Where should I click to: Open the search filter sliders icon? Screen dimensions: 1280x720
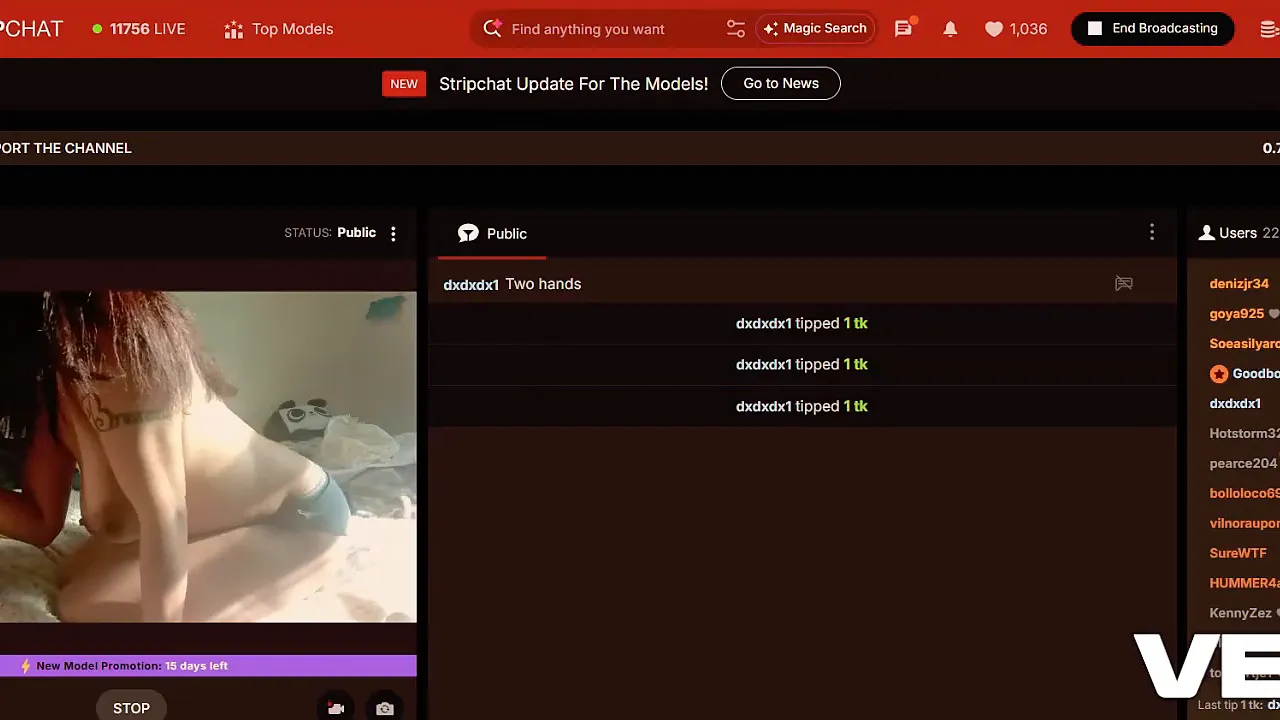pyautogui.click(x=736, y=29)
